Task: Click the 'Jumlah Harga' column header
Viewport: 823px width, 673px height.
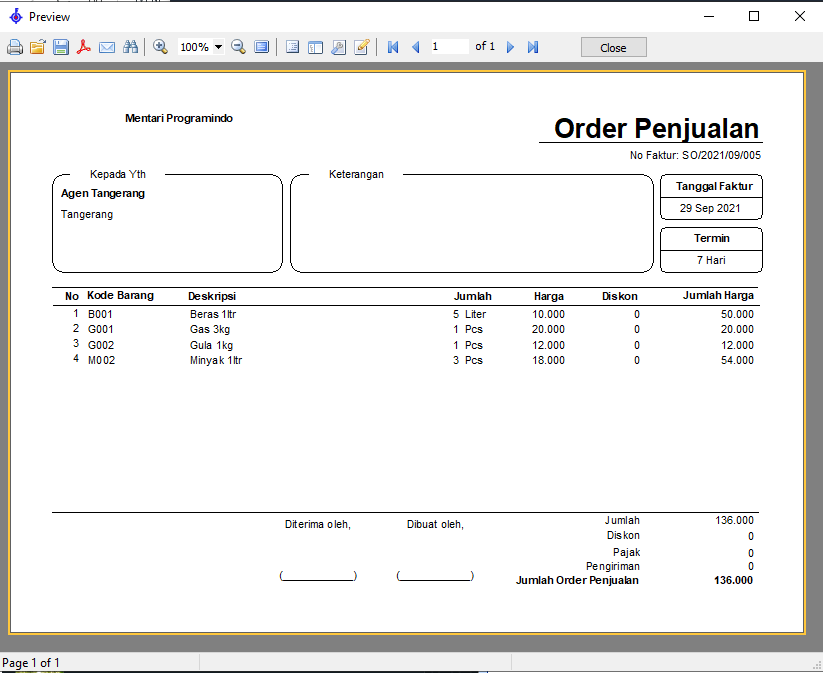Action: [x=718, y=296]
